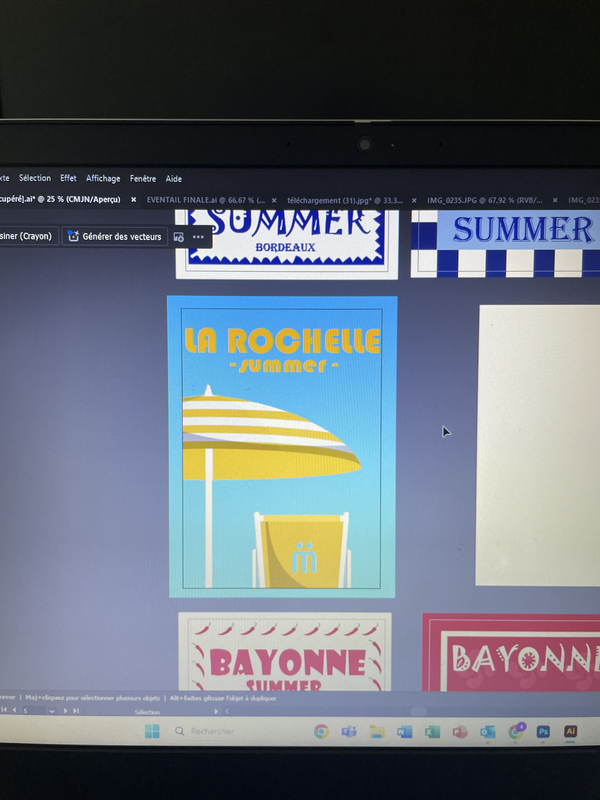Open Google Chrome from the taskbar
The image size is (600, 800).
(321, 731)
